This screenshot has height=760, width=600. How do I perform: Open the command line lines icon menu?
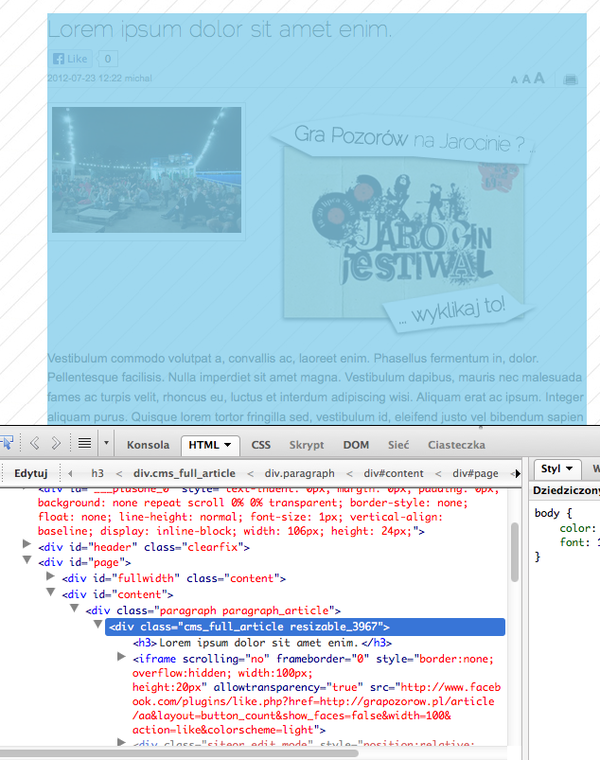(85, 442)
